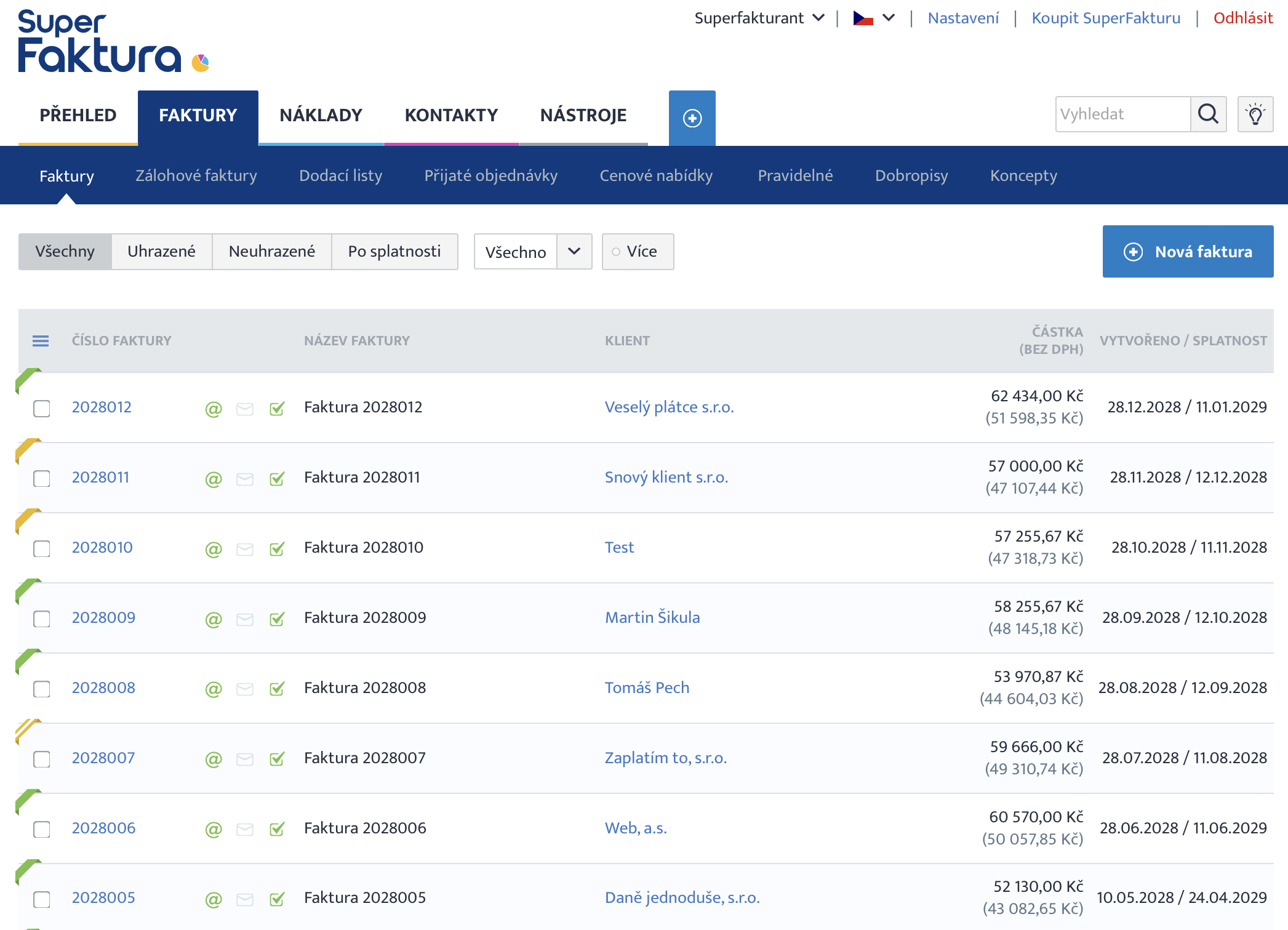Open client Martin Šikula
Screen dimensions: 1288x930
pos(652,617)
